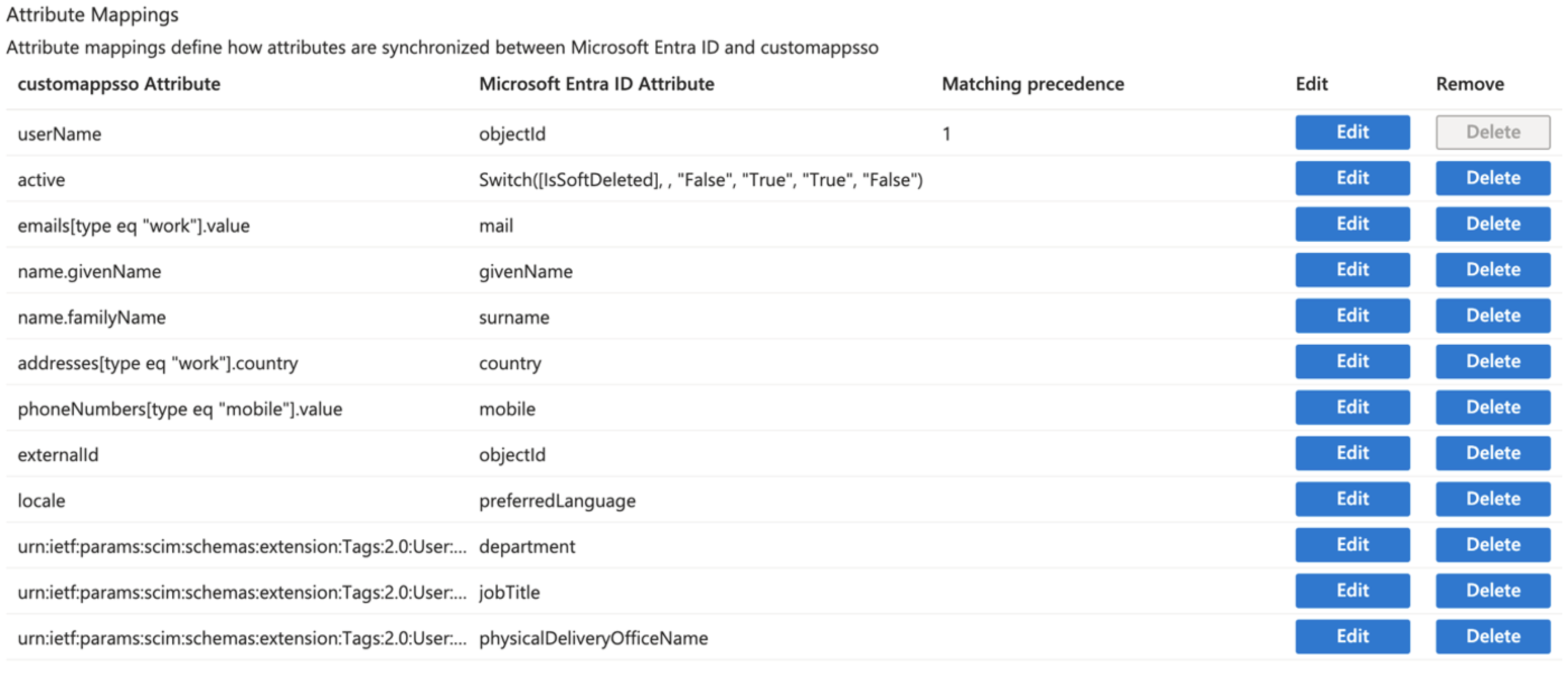Image resolution: width=1568 pixels, height=677 pixels.
Task: Click objectId in the externalId row
Action: [513, 455]
